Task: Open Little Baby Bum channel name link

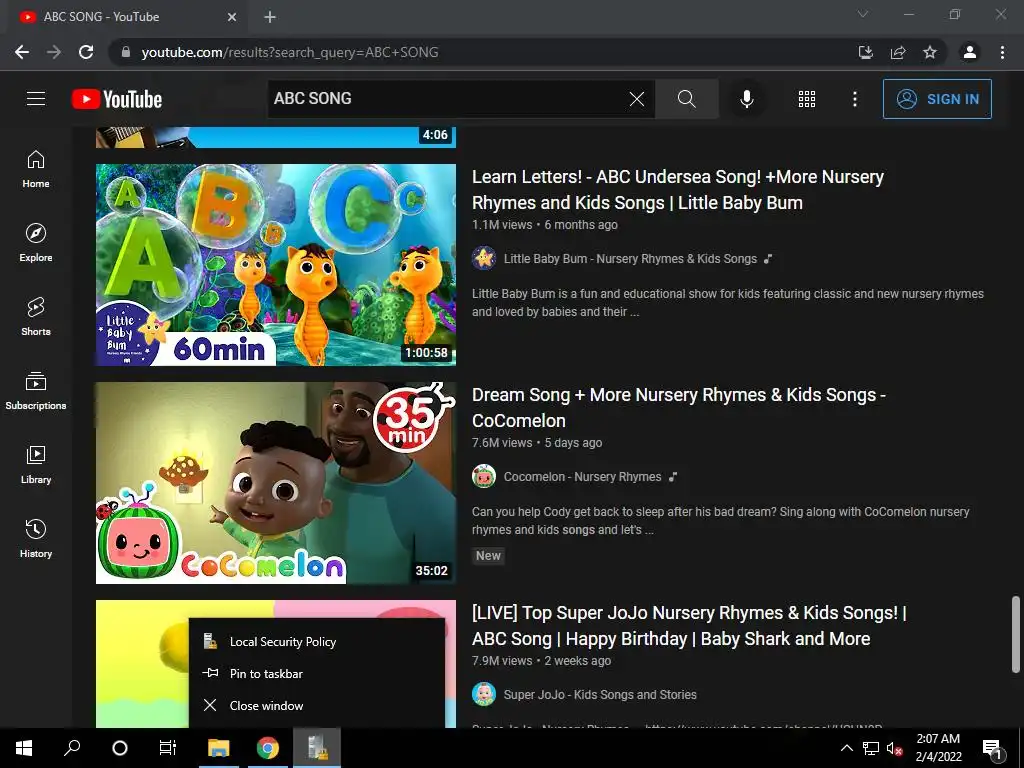Action: (630, 259)
